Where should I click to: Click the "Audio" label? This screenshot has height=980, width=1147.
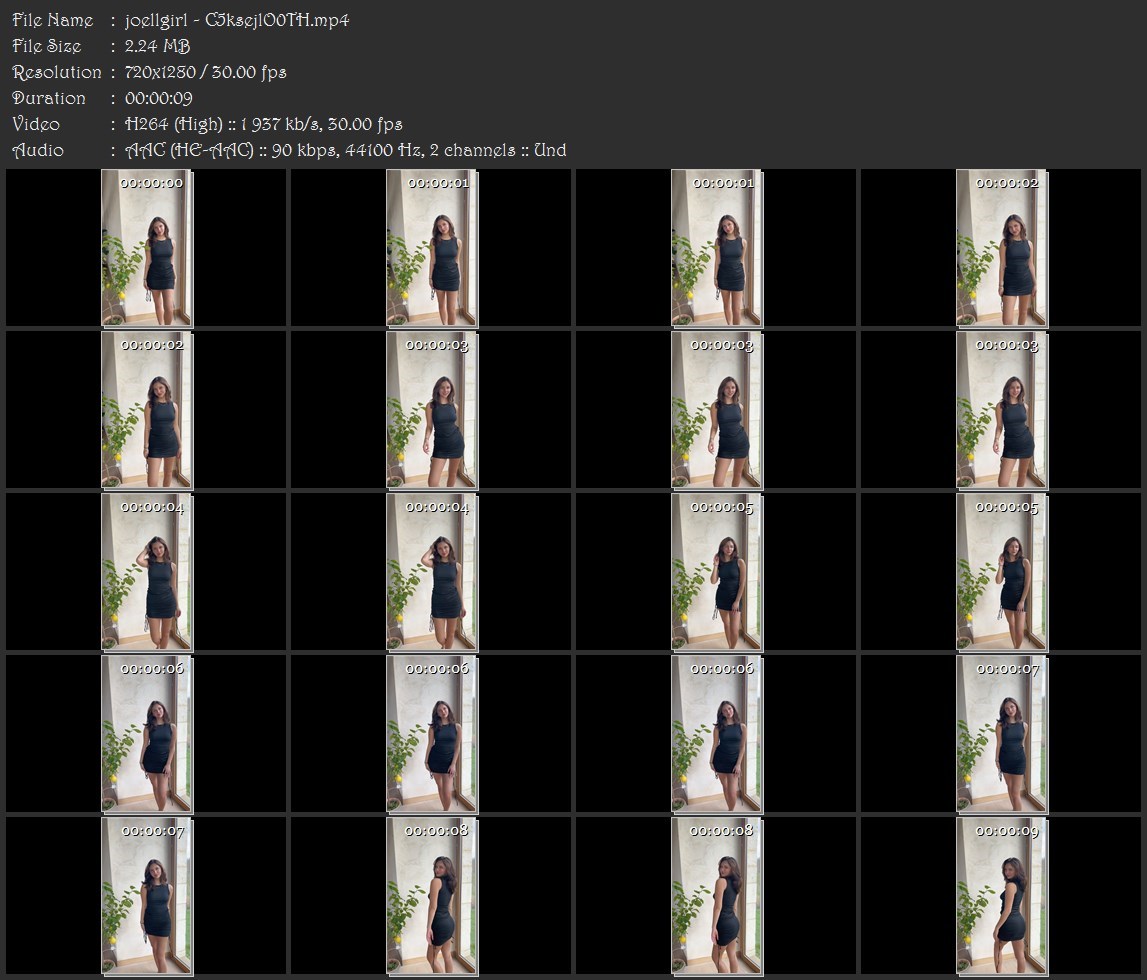tap(38, 151)
